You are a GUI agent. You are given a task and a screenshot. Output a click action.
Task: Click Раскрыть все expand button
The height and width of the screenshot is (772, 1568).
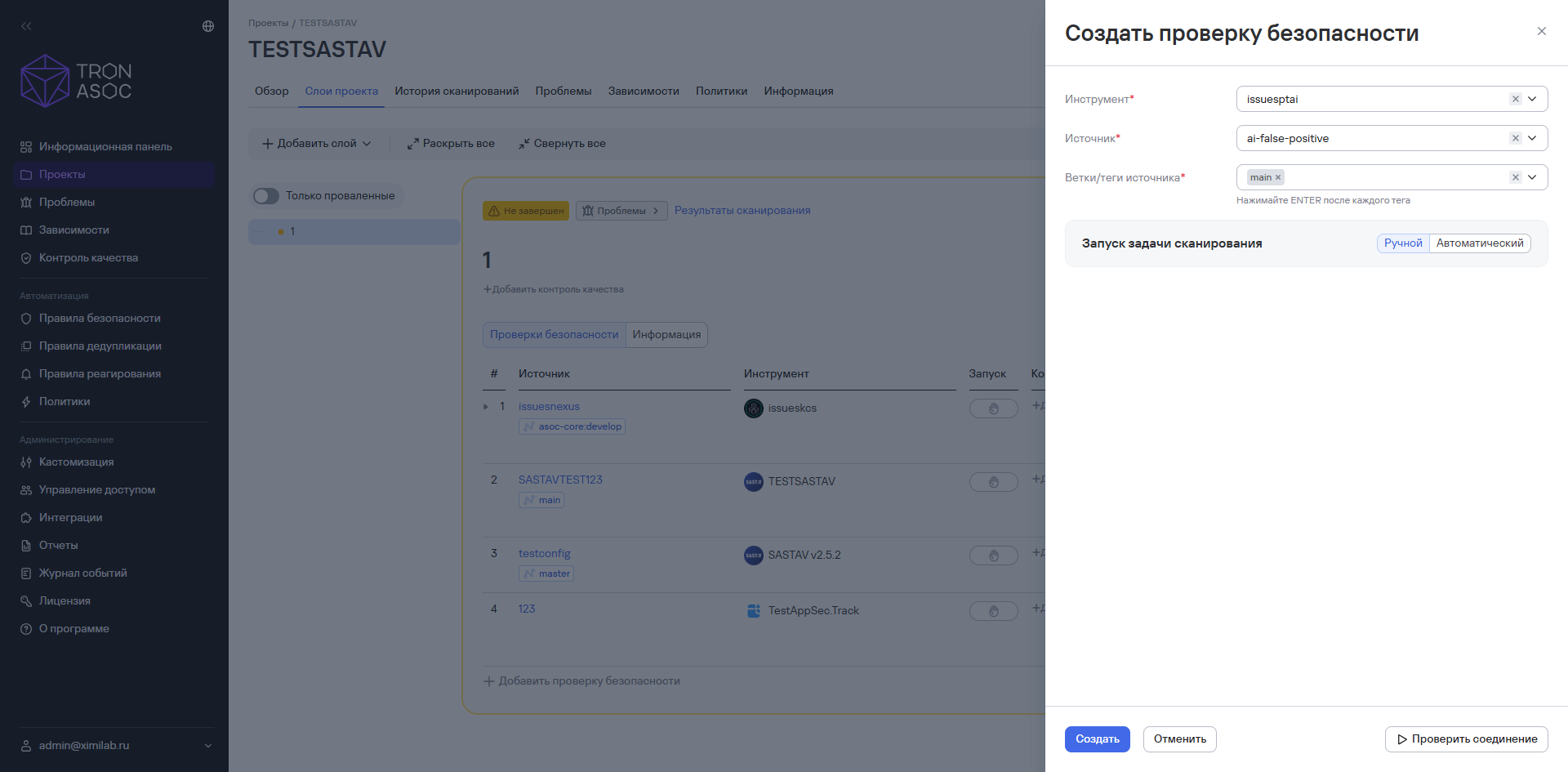coord(451,143)
